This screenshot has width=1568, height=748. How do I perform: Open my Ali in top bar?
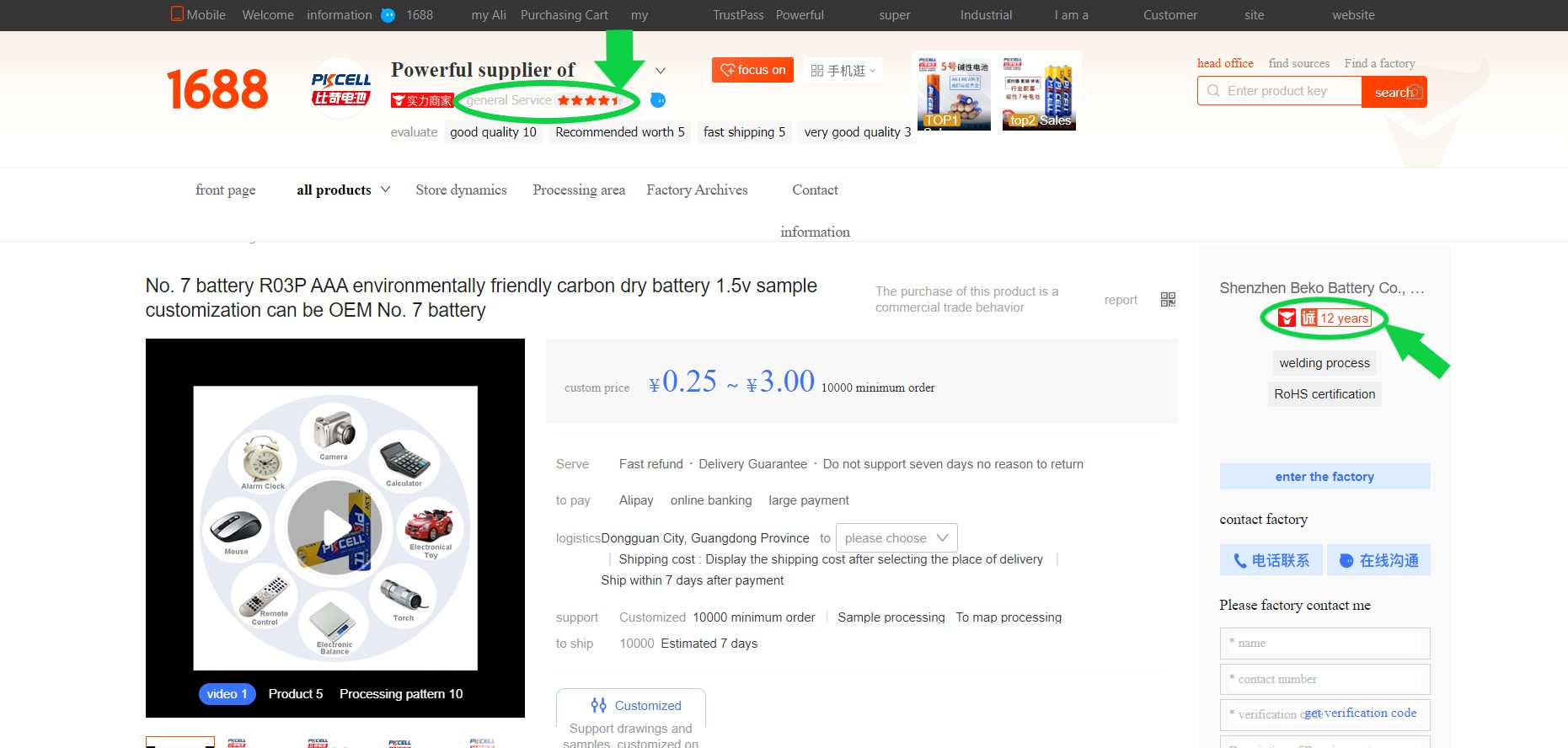tap(489, 15)
